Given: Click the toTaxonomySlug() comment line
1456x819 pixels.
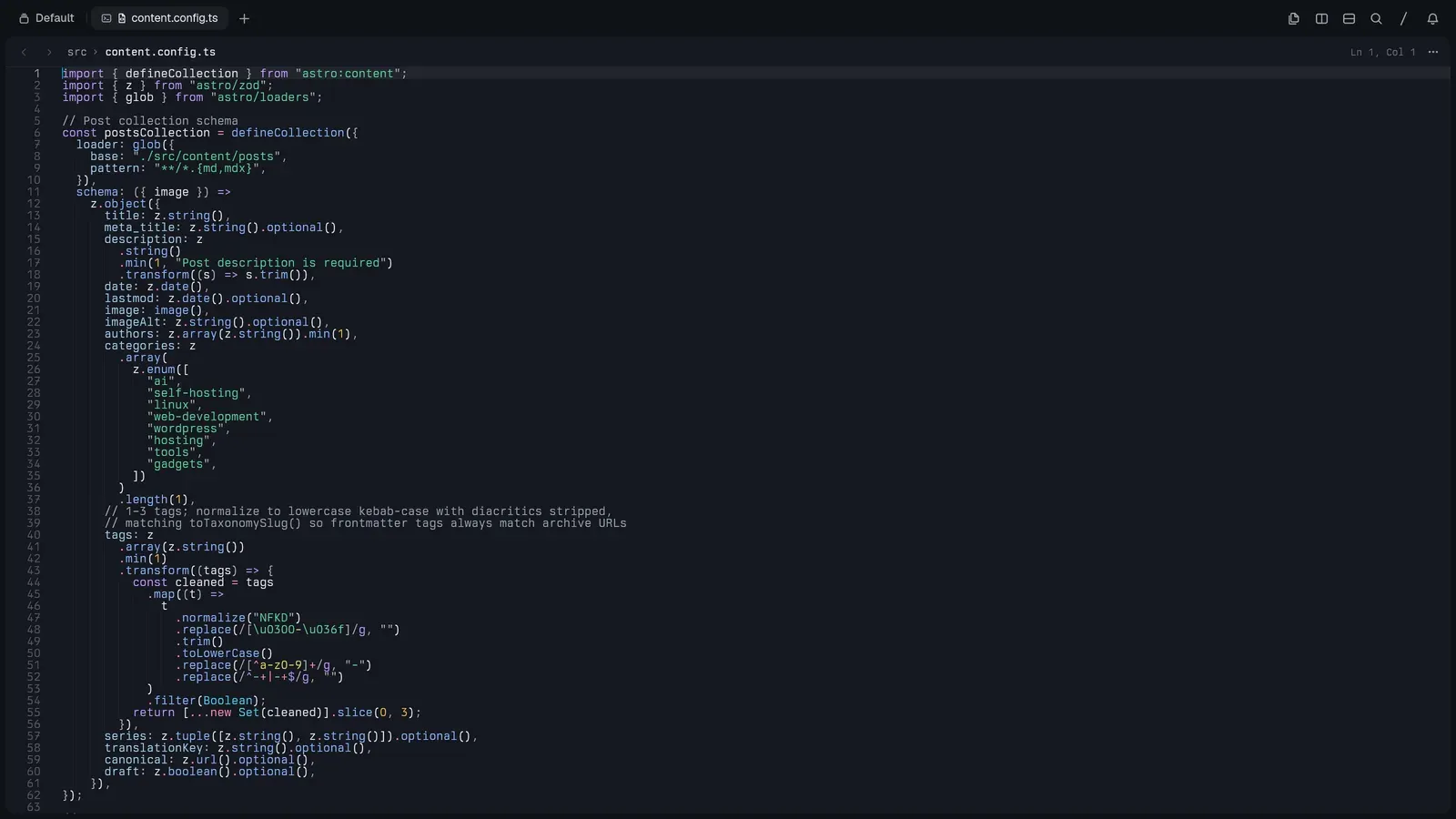Looking at the screenshot, I should click(x=365, y=523).
